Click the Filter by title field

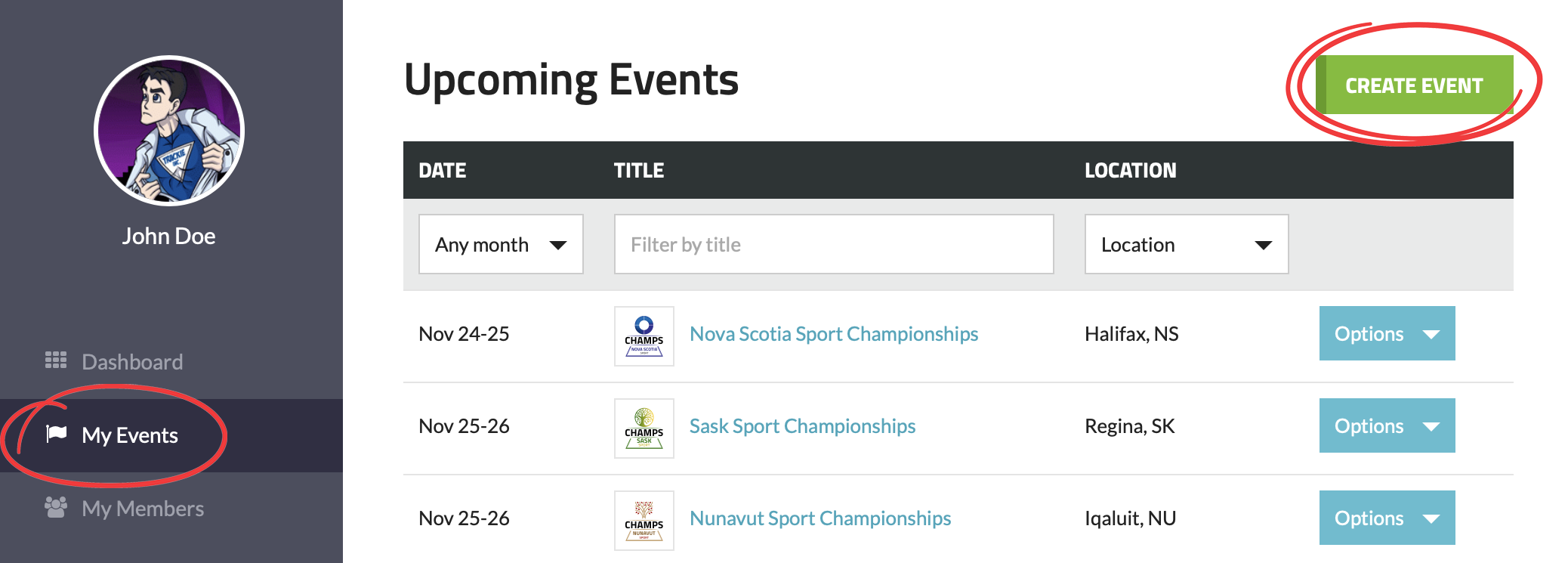[x=834, y=245]
